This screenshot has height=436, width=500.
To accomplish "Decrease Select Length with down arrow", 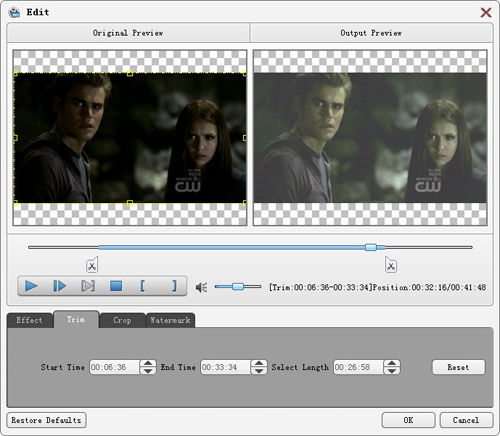I will pos(392,371).
